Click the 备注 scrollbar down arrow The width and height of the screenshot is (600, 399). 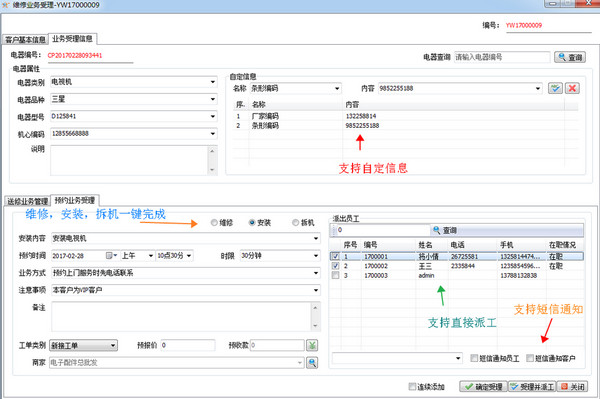(315, 326)
